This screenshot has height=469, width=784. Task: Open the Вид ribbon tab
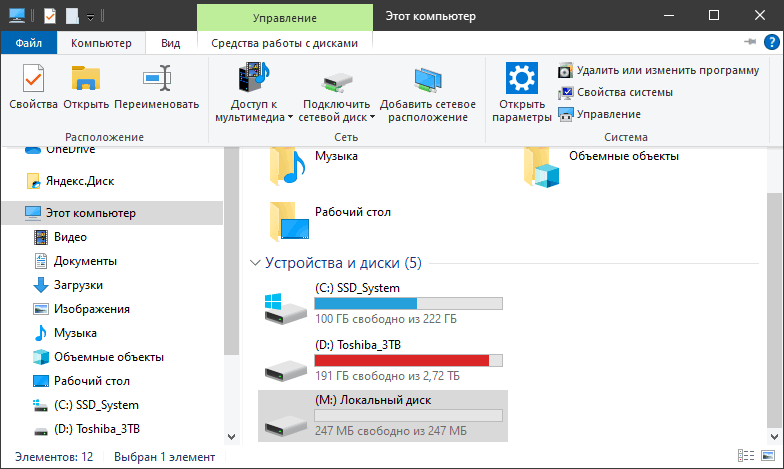coord(171,43)
